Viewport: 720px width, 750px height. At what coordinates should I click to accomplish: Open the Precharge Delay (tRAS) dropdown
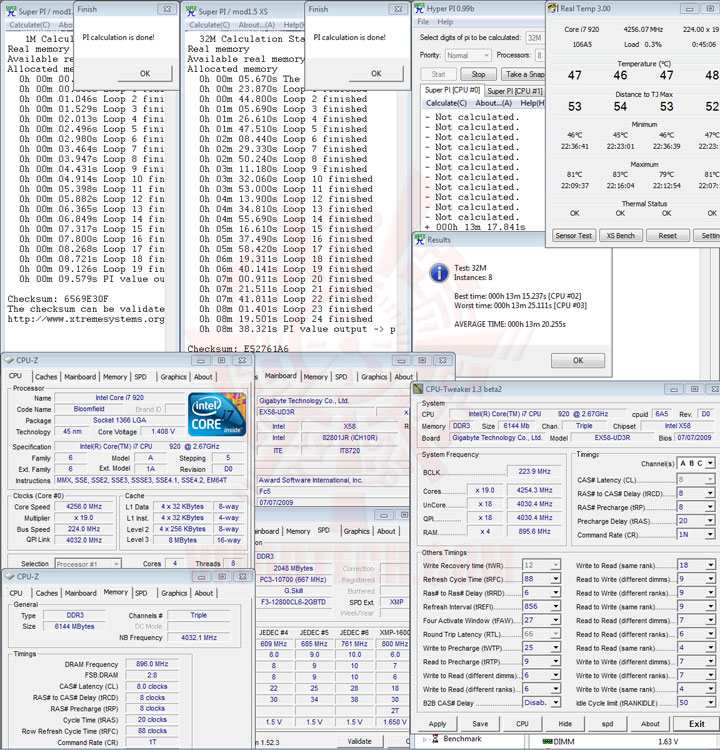710,521
